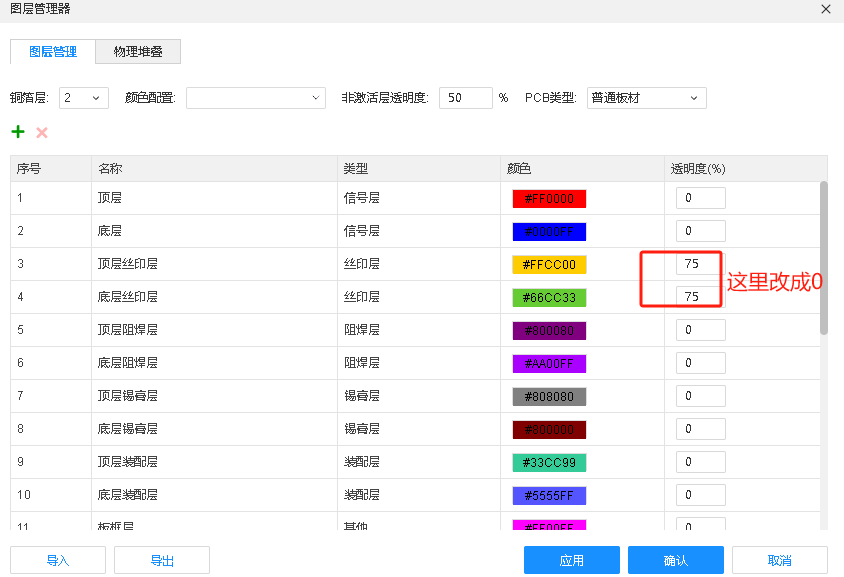844x577 pixels.
Task: Click the 透明度(%) column header
Action: pos(745,168)
